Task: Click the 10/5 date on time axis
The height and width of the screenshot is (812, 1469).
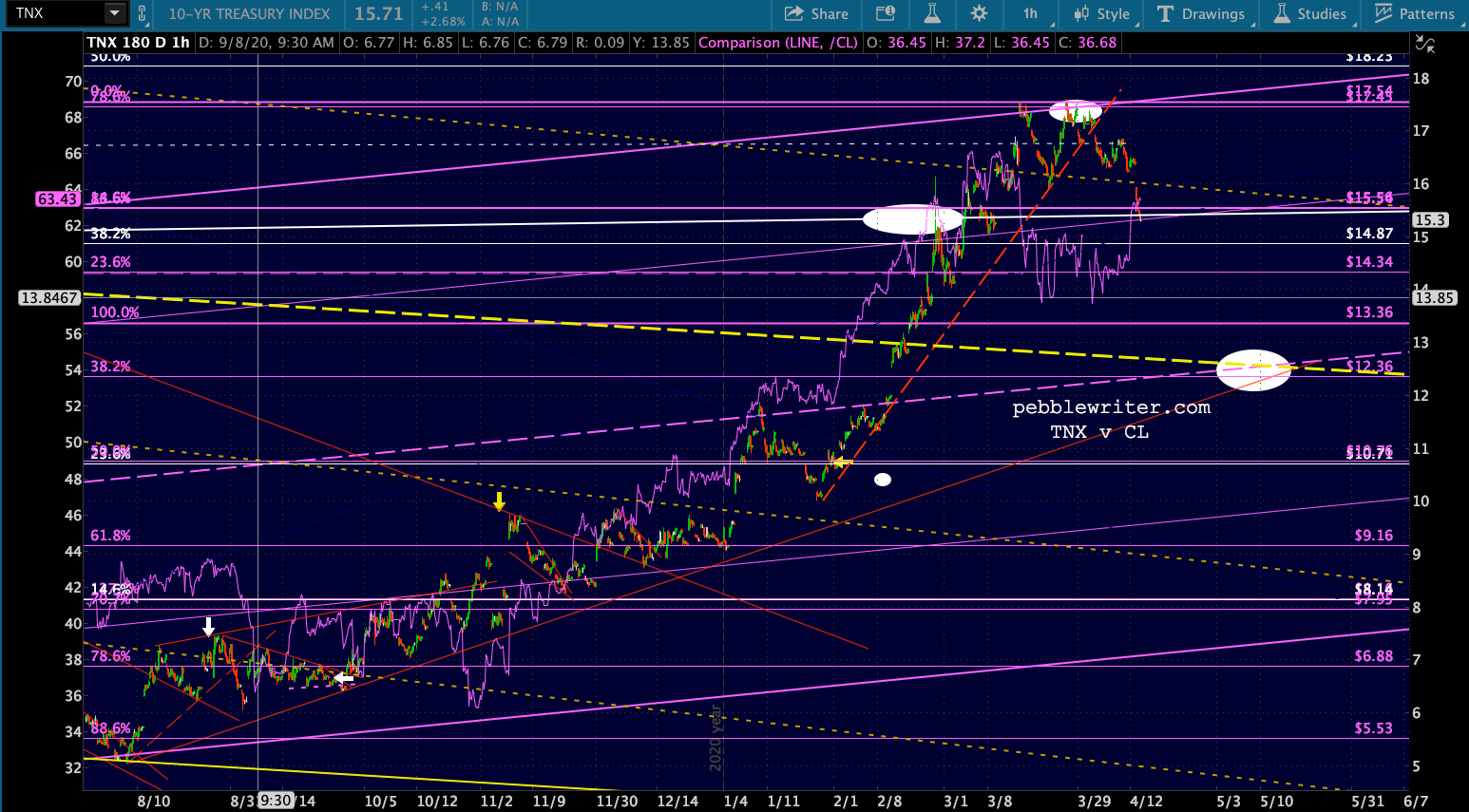Action: (381, 801)
